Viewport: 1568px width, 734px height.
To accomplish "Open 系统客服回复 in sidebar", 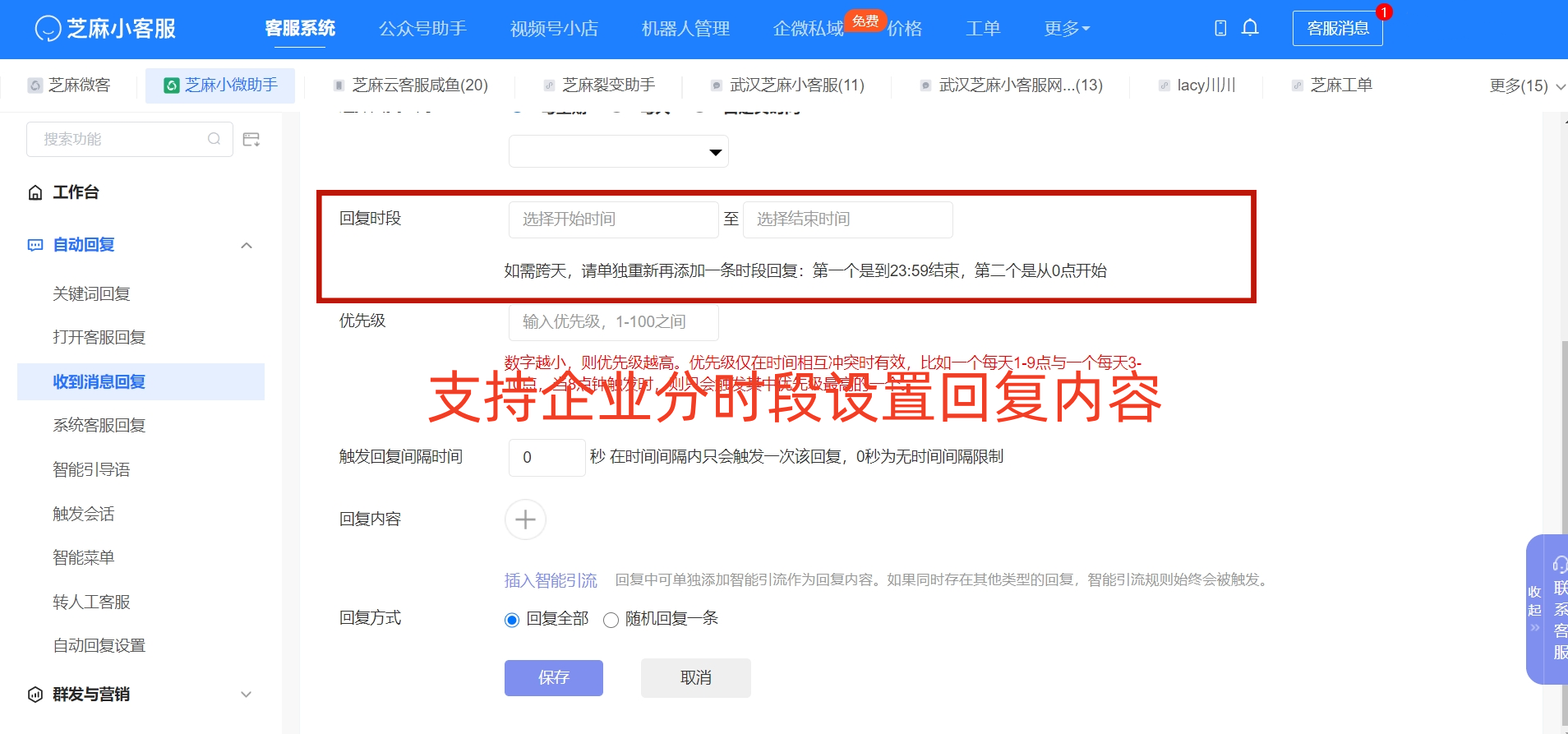I will point(99,426).
